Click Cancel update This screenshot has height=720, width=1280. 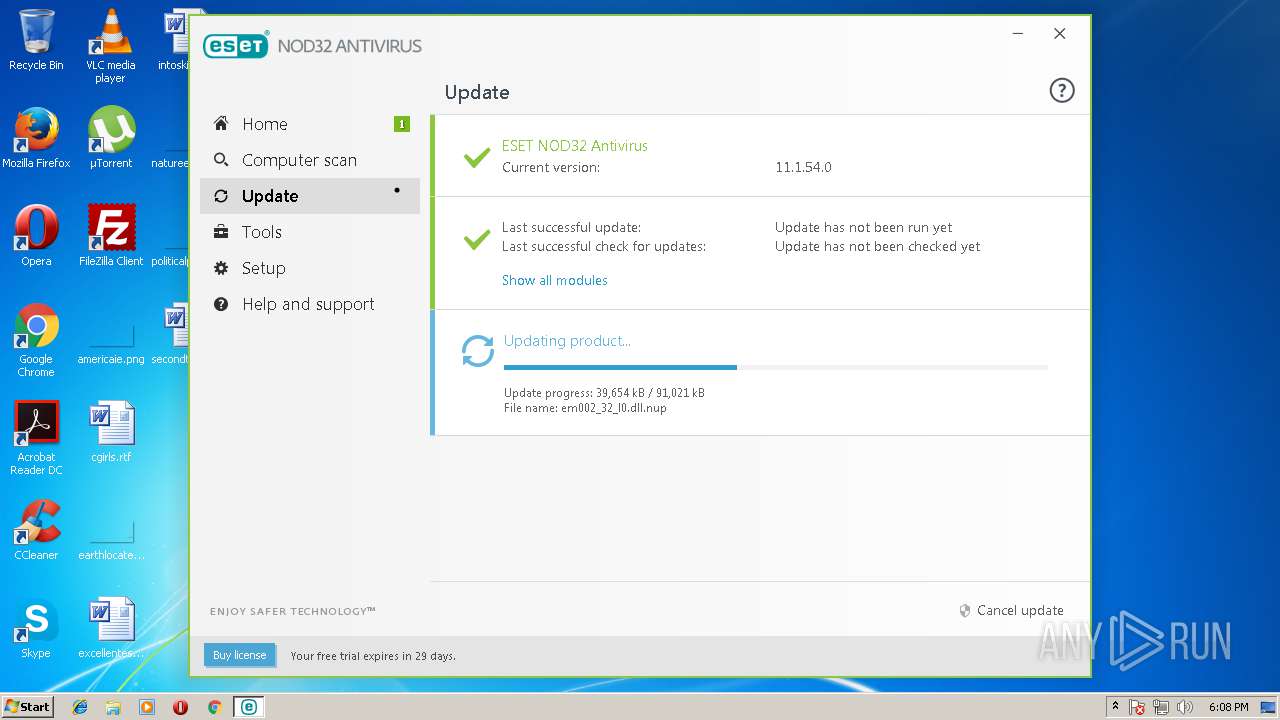(1011, 610)
